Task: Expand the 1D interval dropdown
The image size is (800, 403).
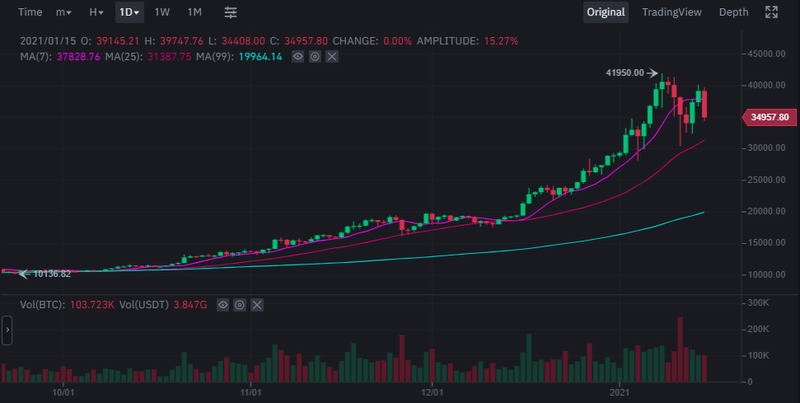Action: tap(130, 12)
